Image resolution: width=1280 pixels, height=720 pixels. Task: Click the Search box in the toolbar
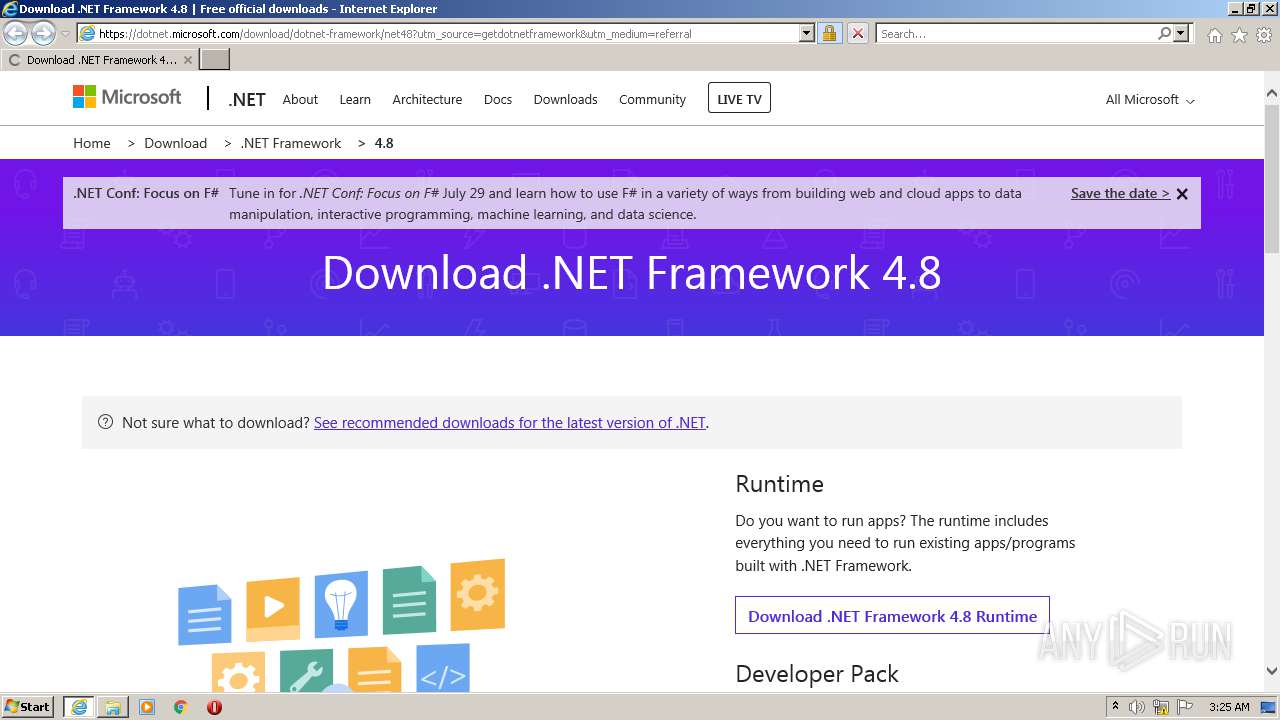click(x=1017, y=34)
